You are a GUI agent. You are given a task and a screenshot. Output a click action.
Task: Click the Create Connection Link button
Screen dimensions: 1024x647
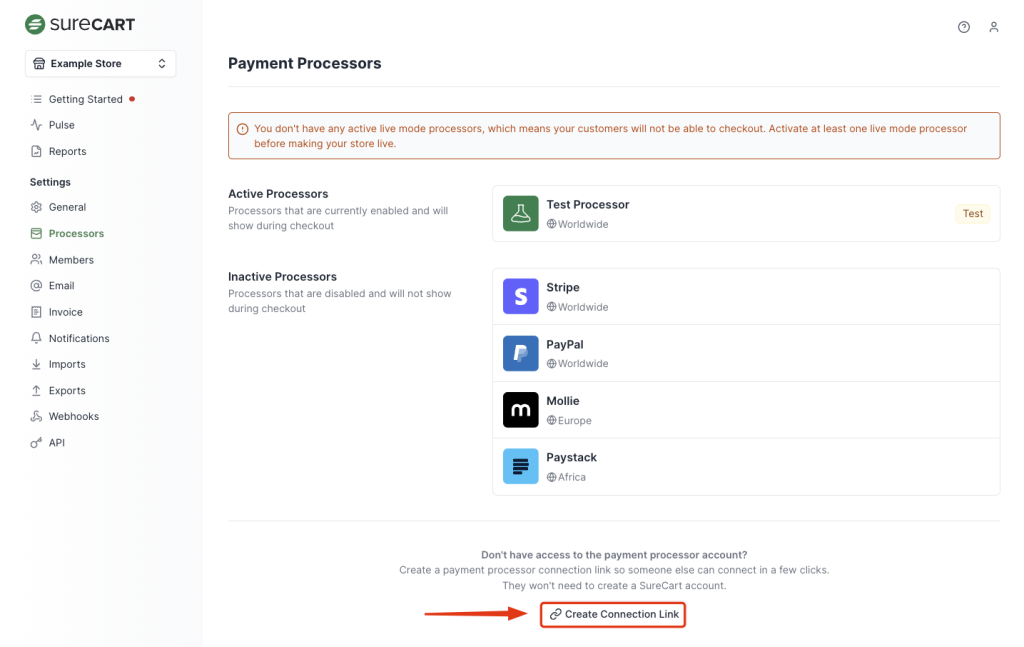tap(613, 614)
